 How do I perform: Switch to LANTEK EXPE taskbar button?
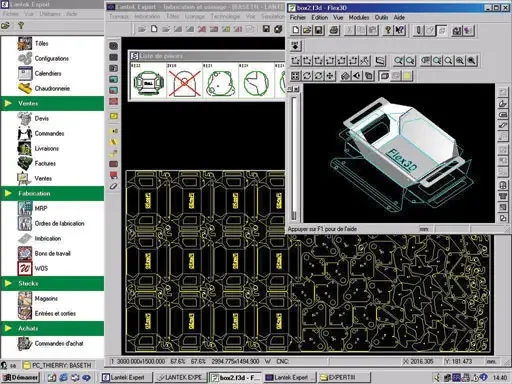tap(180, 377)
